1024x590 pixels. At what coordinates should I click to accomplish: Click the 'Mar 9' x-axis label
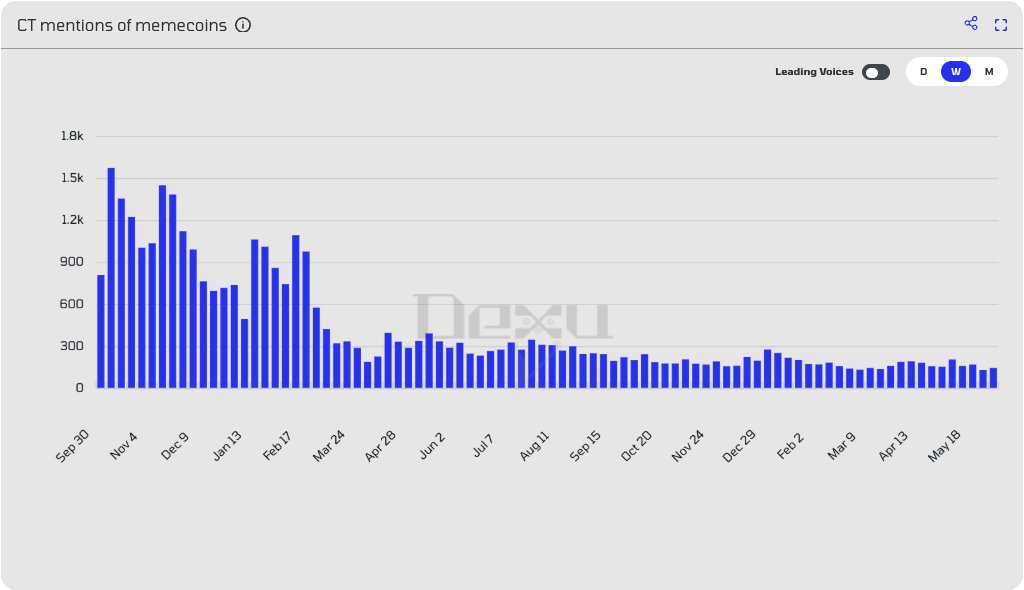841,446
